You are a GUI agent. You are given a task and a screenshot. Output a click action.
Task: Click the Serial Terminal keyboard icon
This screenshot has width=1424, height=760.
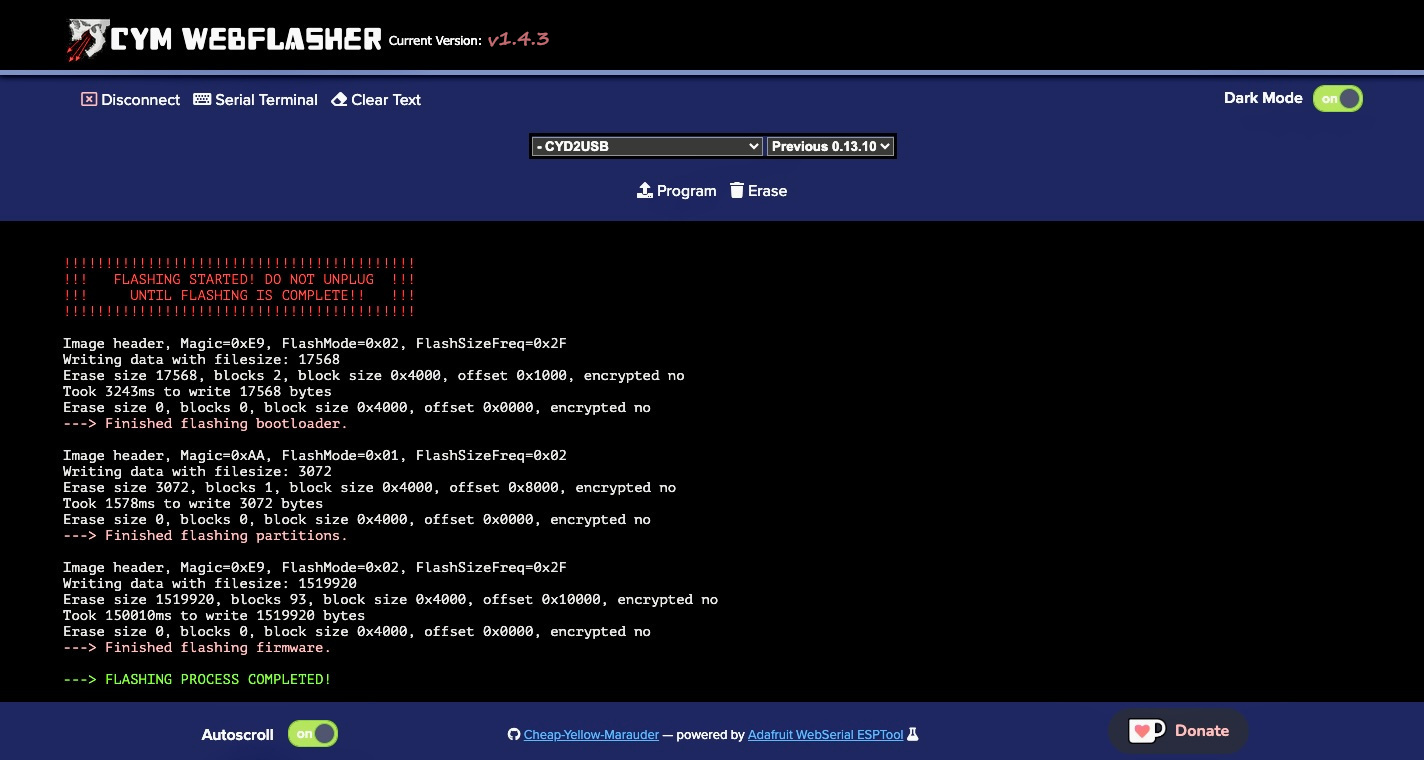[202, 100]
